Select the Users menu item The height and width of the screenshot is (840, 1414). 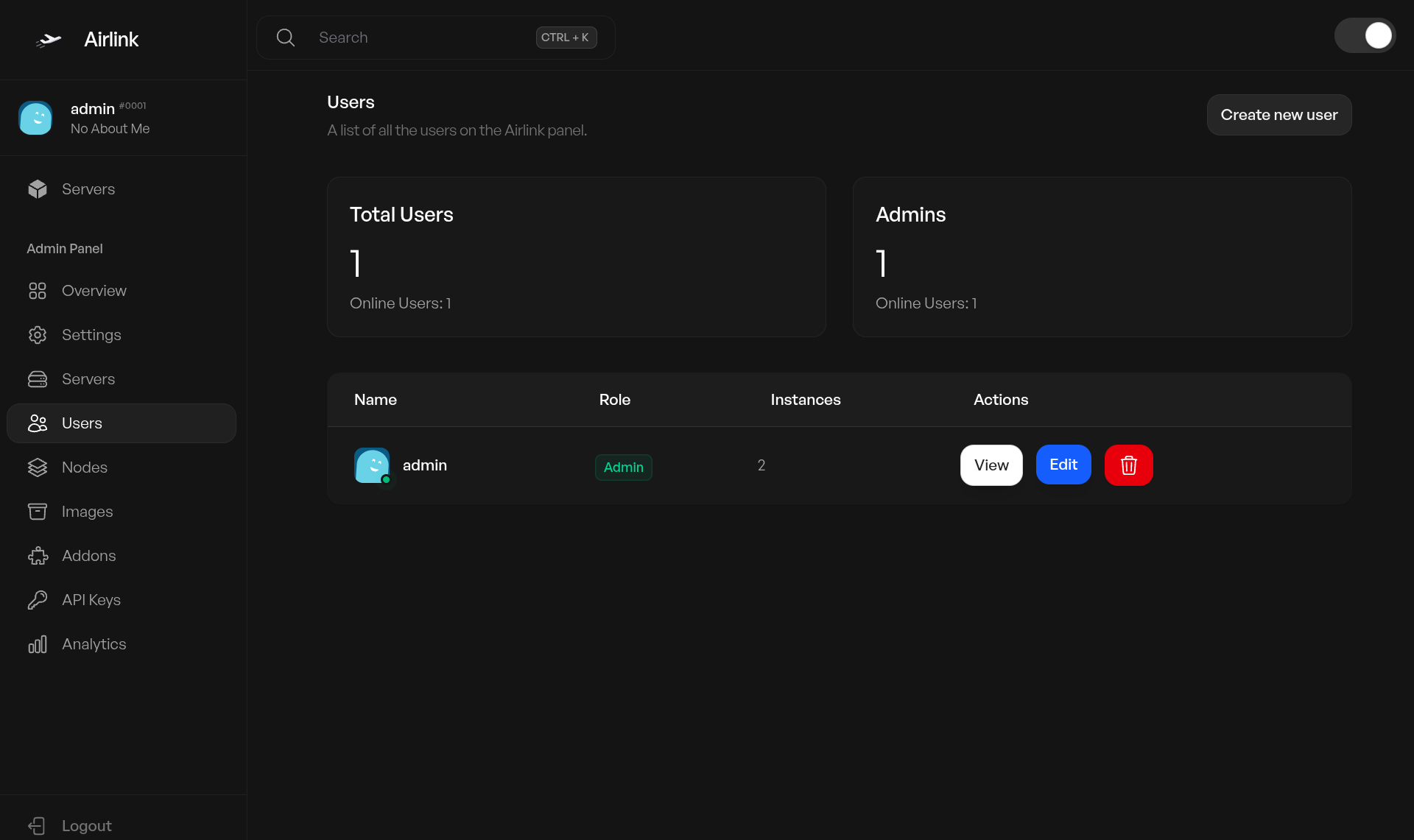tap(122, 423)
